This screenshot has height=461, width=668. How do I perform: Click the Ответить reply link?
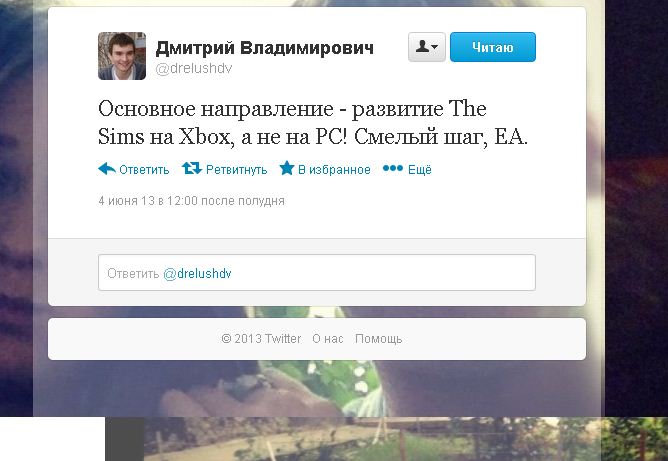144,170
